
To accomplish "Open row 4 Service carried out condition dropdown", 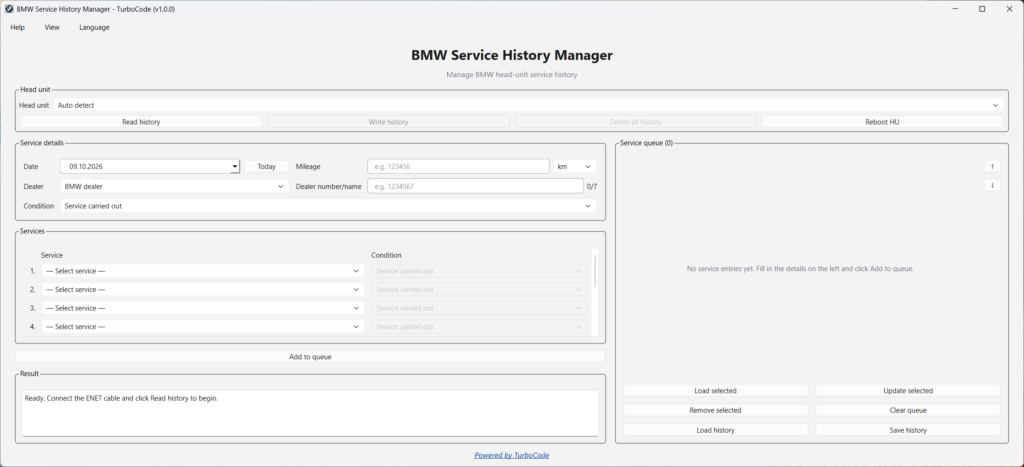I will click(x=479, y=327).
